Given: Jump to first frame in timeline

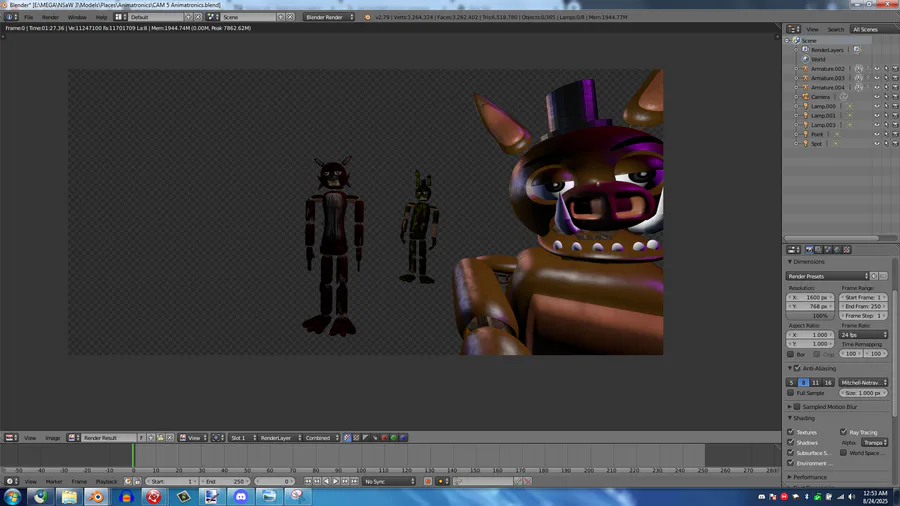Looking at the screenshot, I should click(x=308, y=481).
